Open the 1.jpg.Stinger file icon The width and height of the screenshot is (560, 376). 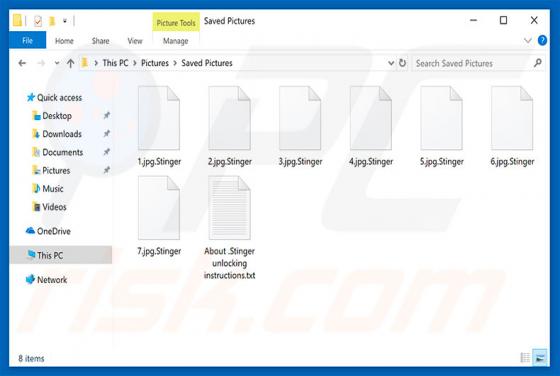159,118
